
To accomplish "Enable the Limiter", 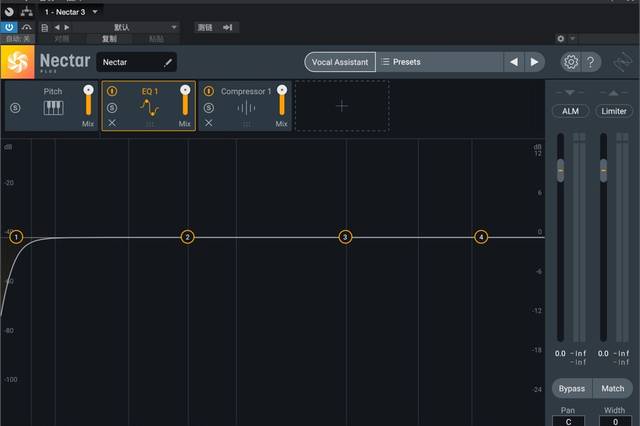I will [x=613, y=111].
